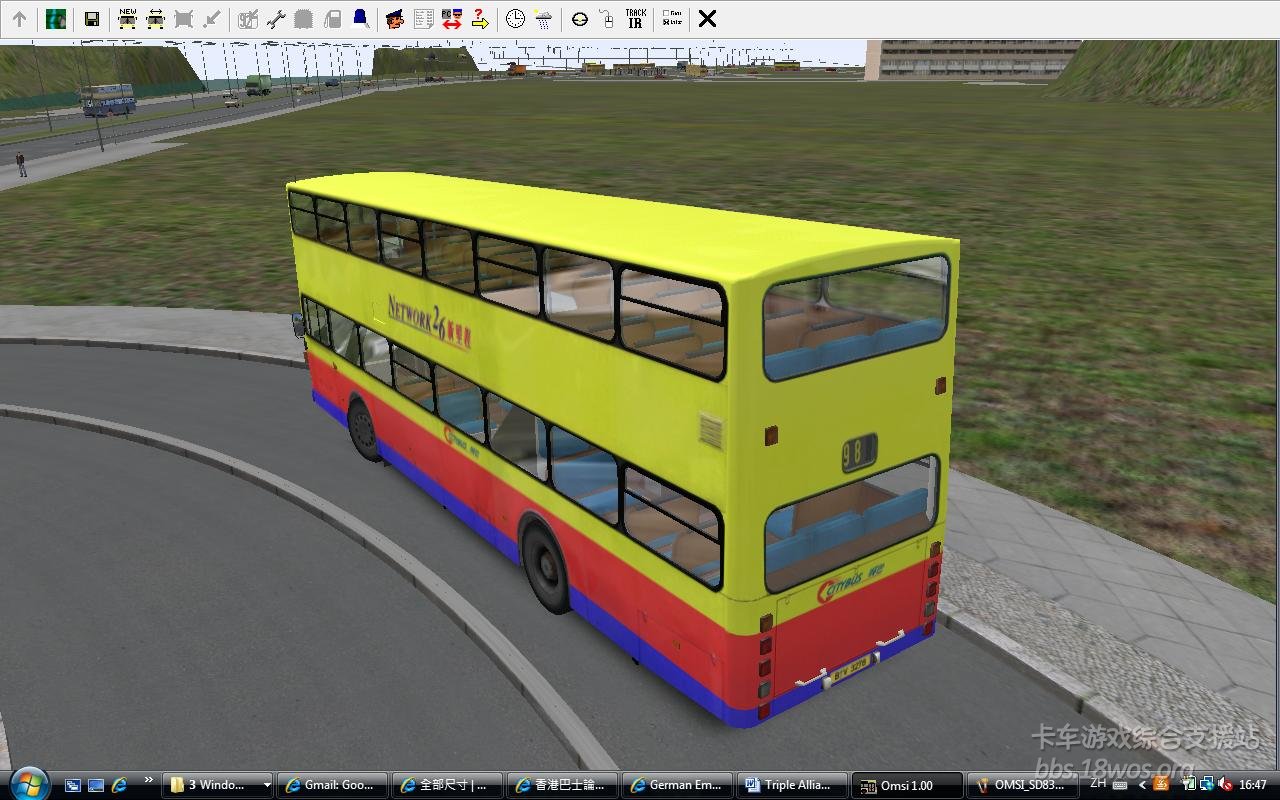Image resolution: width=1280 pixels, height=800 pixels.
Task: Click the orange system tray icon
Action: coord(1160,785)
